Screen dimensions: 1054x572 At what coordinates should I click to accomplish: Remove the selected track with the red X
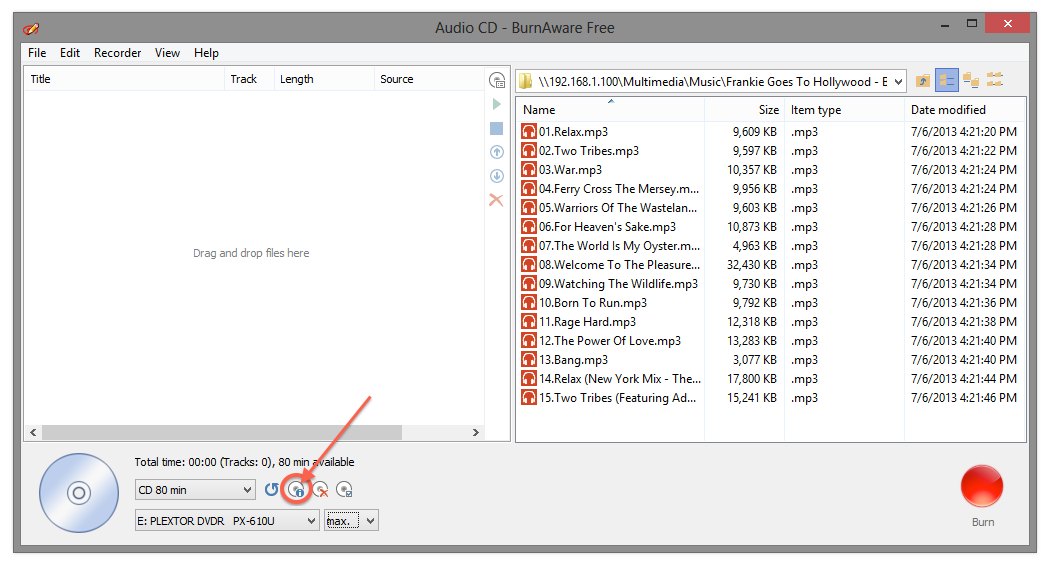(x=496, y=200)
